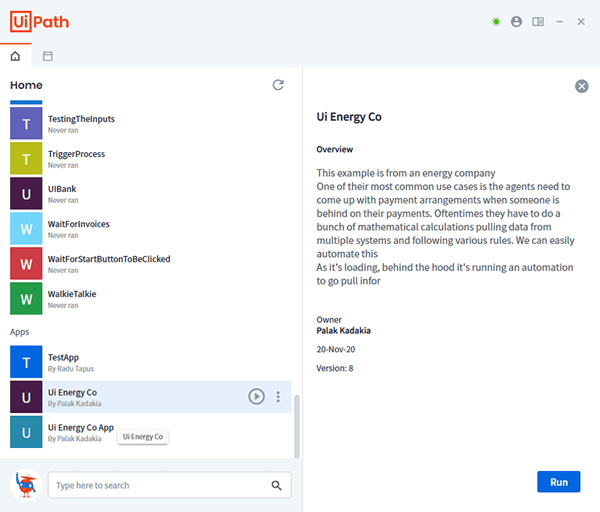Click the UiPath logo
The image size is (600, 512).
pyautogui.click(x=39, y=22)
